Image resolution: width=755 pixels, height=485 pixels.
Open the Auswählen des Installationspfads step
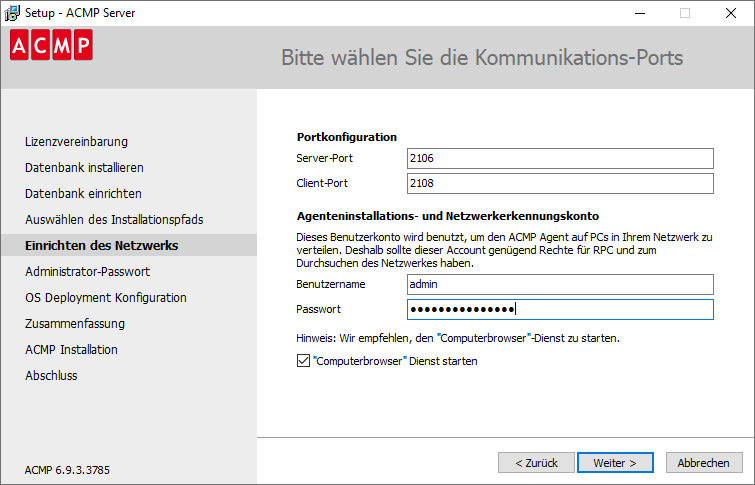pyautogui.click(x=114, y=220)
